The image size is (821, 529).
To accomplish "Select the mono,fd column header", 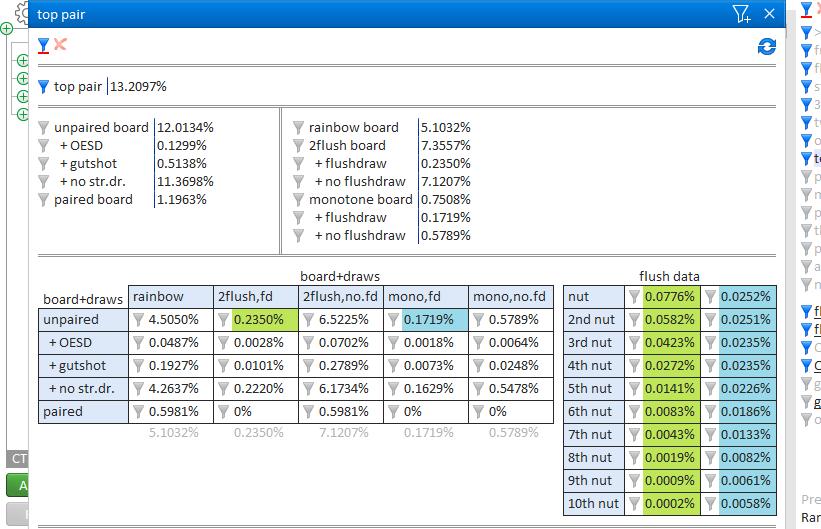I will pos(425,296).
